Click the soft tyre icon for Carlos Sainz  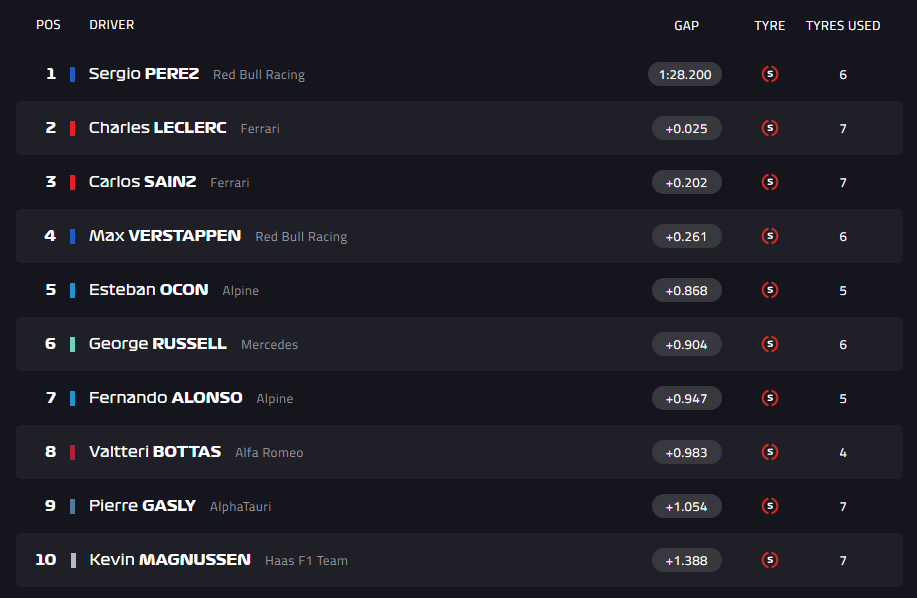(769, 182)
